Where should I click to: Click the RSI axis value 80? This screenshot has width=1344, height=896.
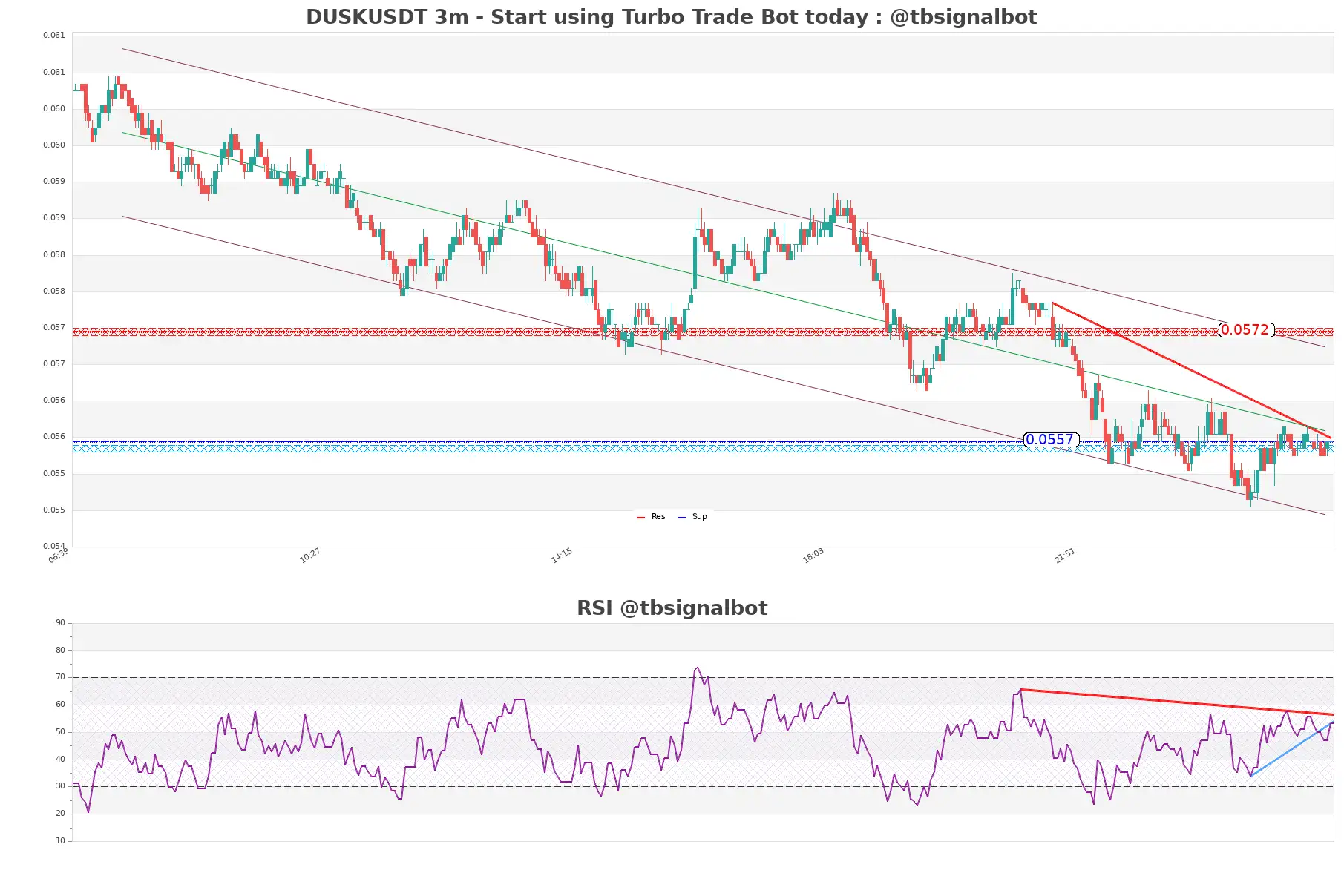60,650
